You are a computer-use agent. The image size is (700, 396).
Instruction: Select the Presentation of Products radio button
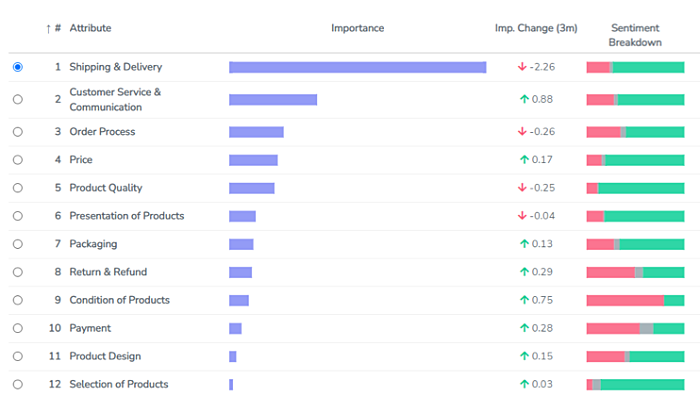point(18,216)
